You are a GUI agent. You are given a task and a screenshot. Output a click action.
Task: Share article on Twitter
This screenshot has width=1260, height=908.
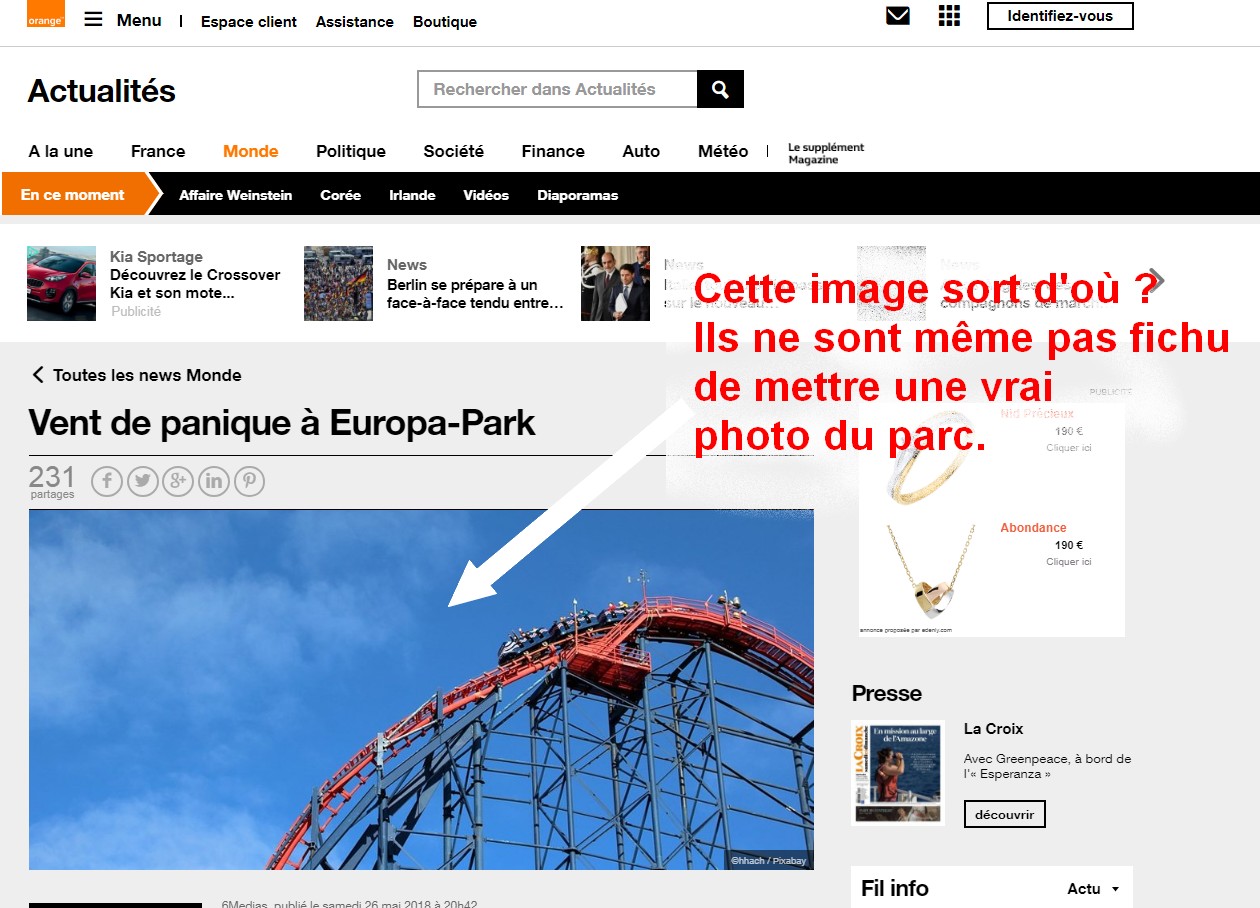(x=143, y=482)
